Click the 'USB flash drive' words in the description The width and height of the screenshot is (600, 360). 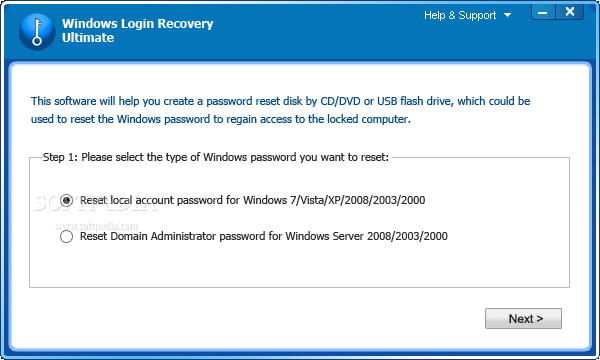click(x=414, y=101)
